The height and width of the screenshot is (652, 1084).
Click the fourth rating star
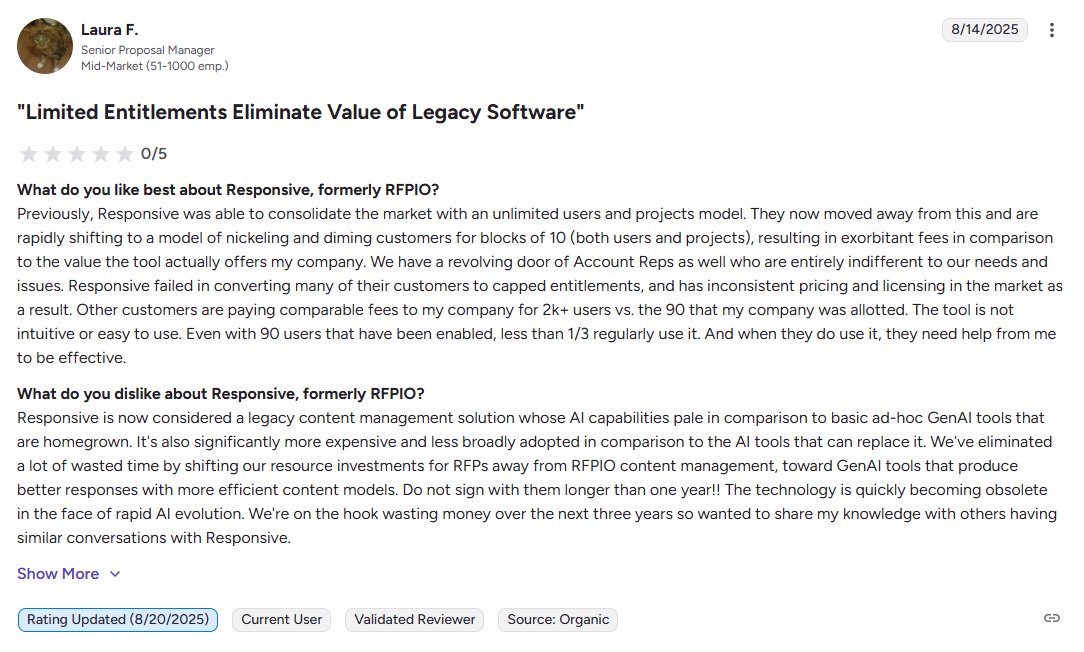(101, 154)
